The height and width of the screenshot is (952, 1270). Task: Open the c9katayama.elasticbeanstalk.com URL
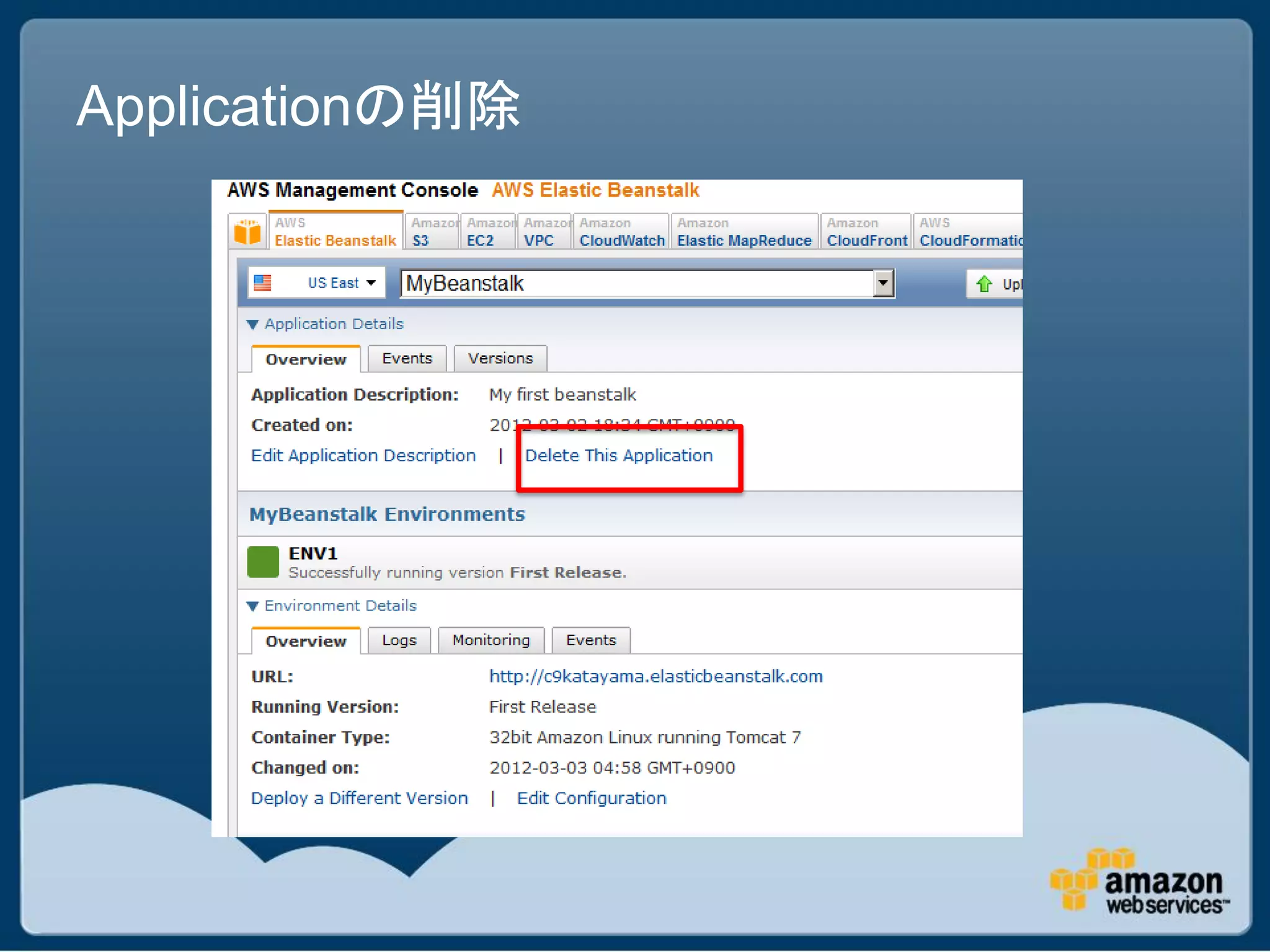point(655,676)
